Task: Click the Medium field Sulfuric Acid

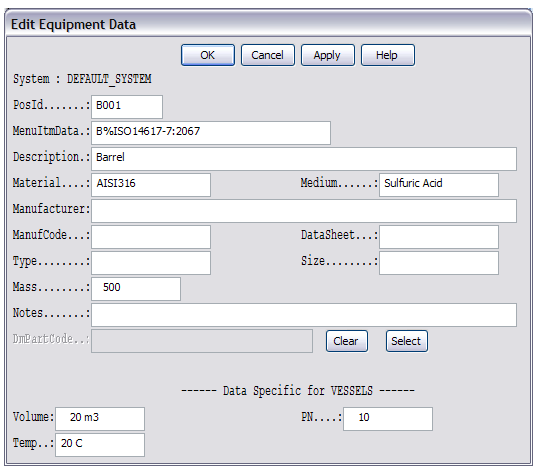Action: click(x=439, y=185)
